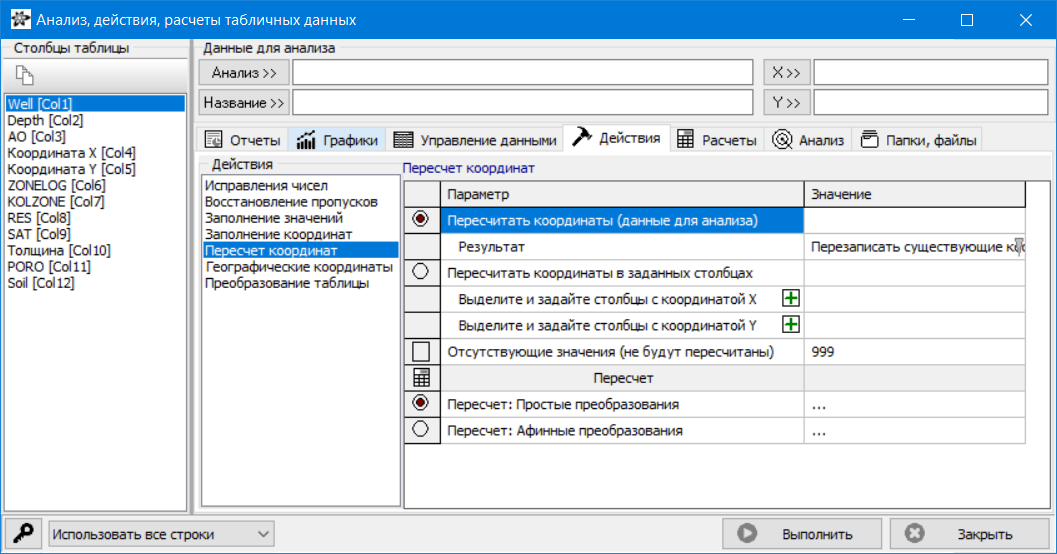
Task: Select AO [Col3] column
Action: [36, 136]
